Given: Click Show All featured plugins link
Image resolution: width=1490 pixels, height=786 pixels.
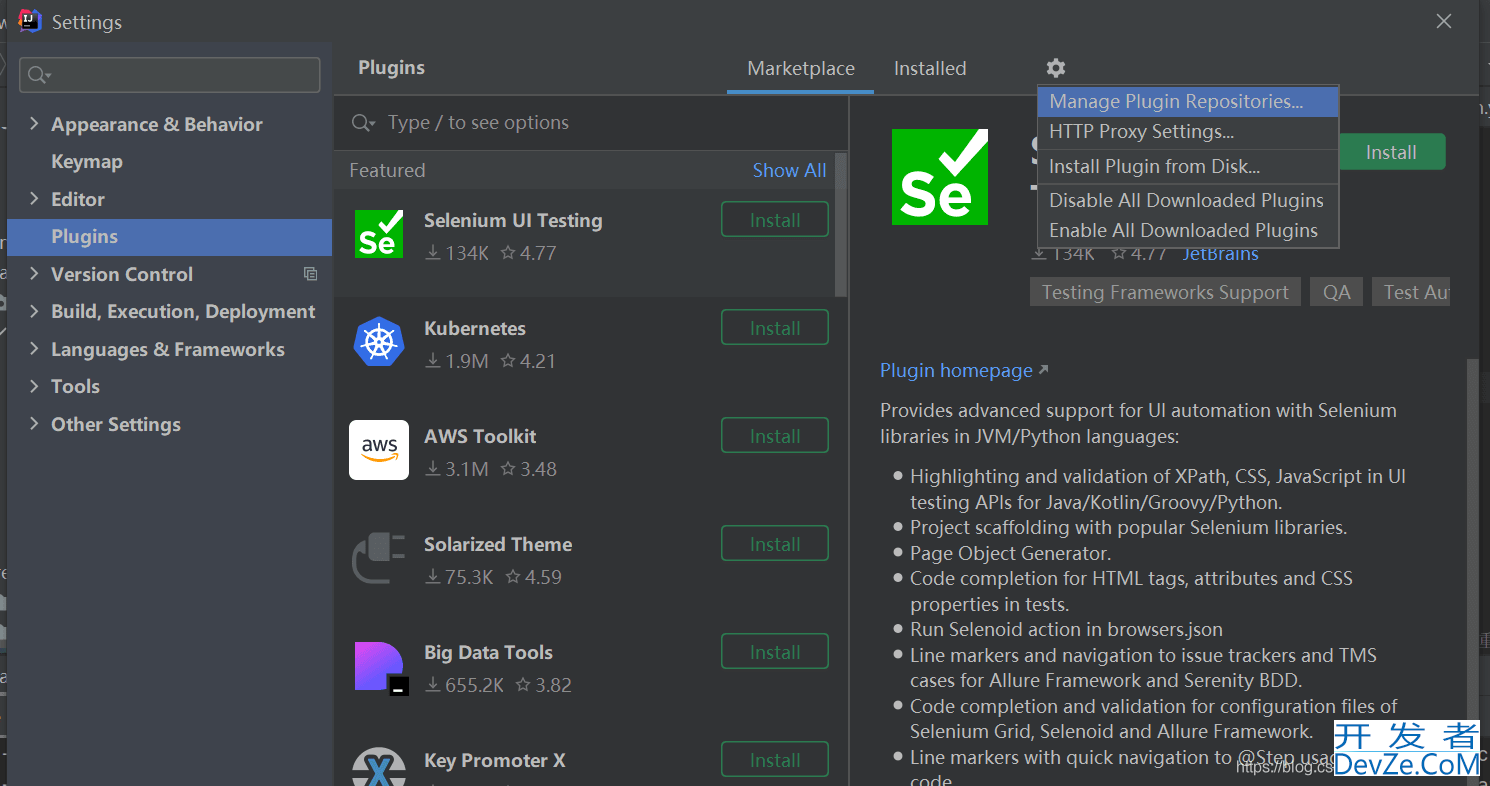Looking at the screenshot, I should tap(789, 170).
